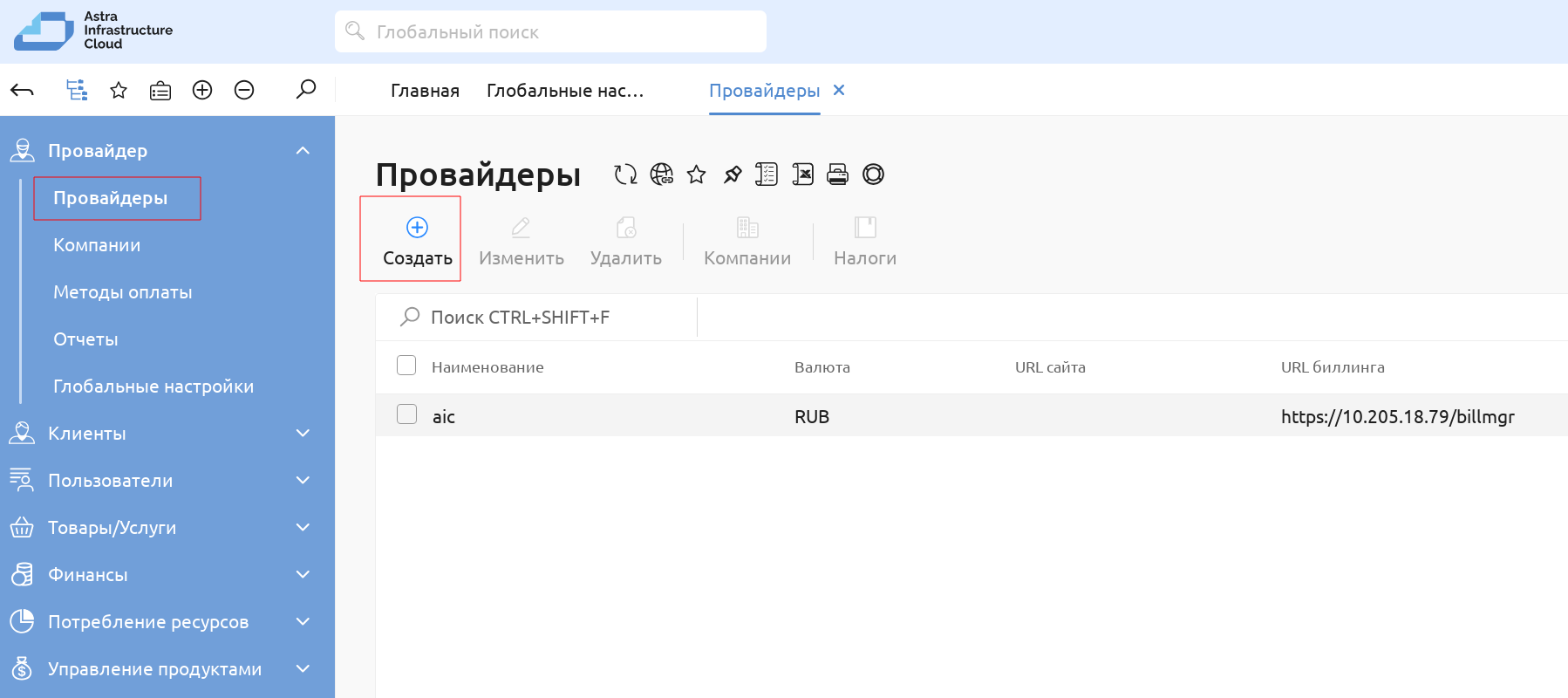Screen dimensions: 1568x698
Task: Open Методы оплаты in the sidebar
Action: coord(123,292)
